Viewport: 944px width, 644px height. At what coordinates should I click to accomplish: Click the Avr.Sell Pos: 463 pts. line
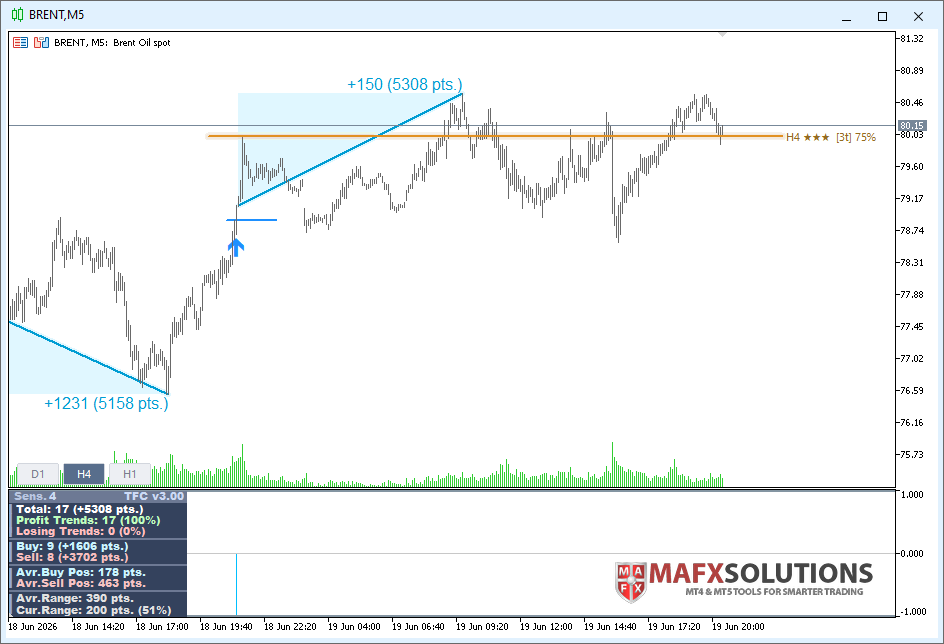pyautogui.click(x=81, y=583)
